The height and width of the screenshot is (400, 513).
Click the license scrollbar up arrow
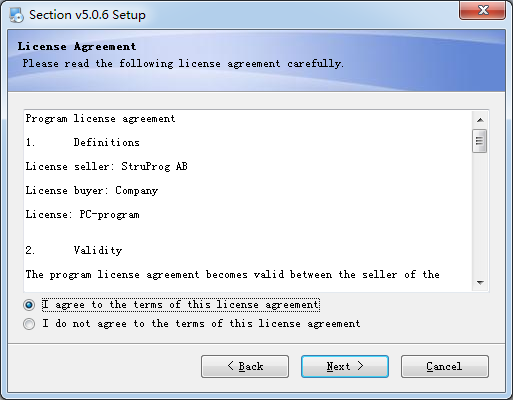tap(480, 120)
